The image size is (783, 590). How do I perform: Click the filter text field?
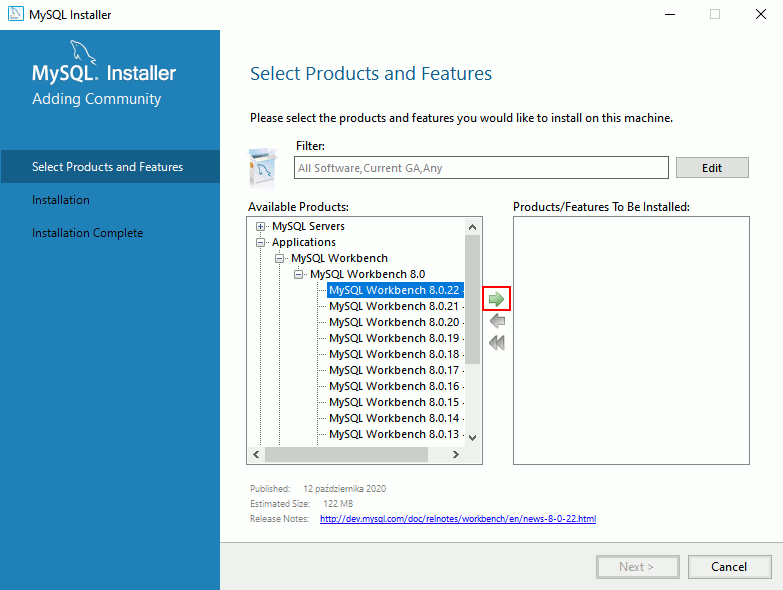point(481,168)
